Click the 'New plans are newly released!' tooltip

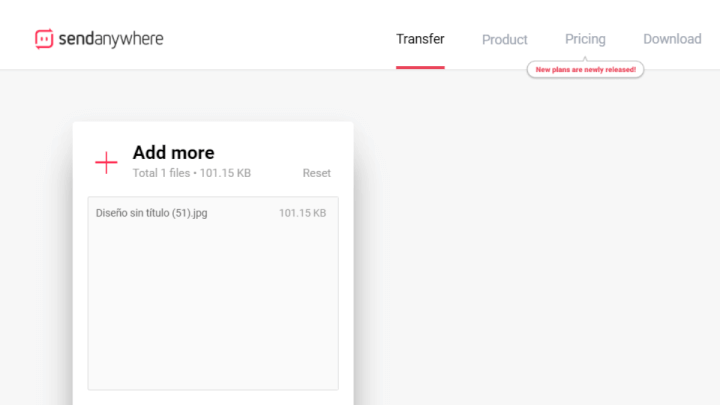585,69
